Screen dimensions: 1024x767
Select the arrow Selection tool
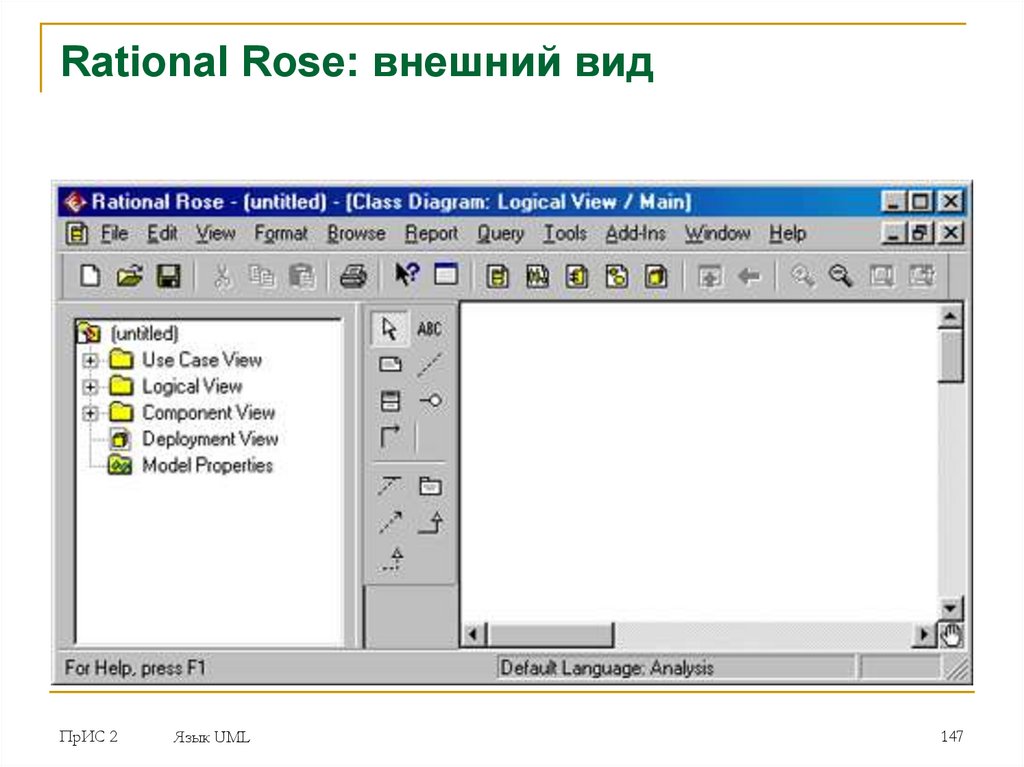(x=390, y=329)
